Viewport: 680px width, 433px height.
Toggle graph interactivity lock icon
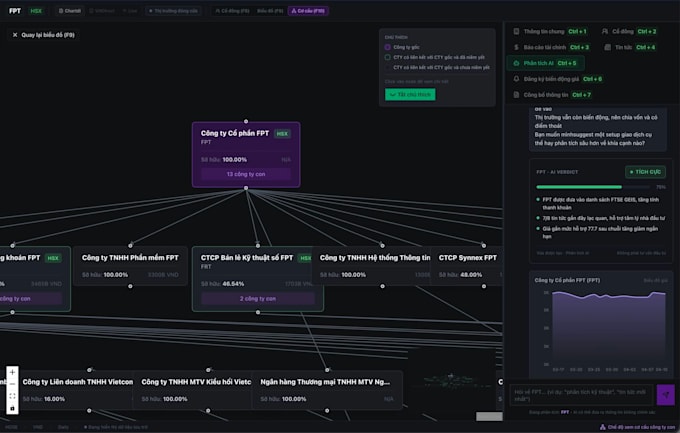click(12, 408)
